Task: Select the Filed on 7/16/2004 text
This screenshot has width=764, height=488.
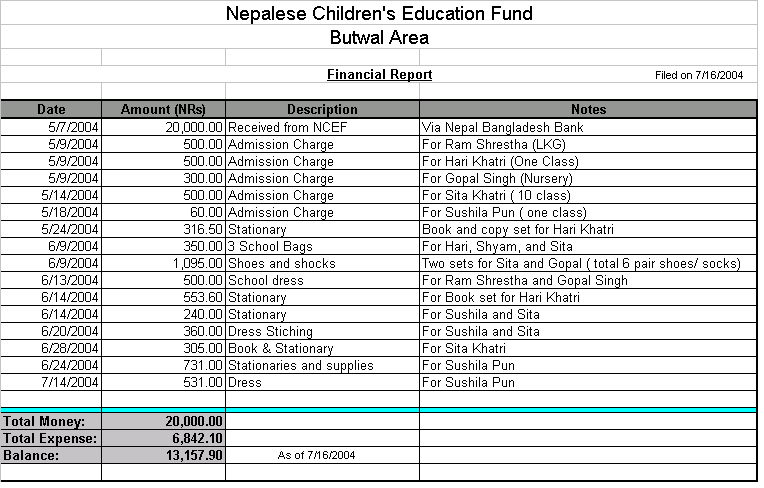Action: point(699,75)
